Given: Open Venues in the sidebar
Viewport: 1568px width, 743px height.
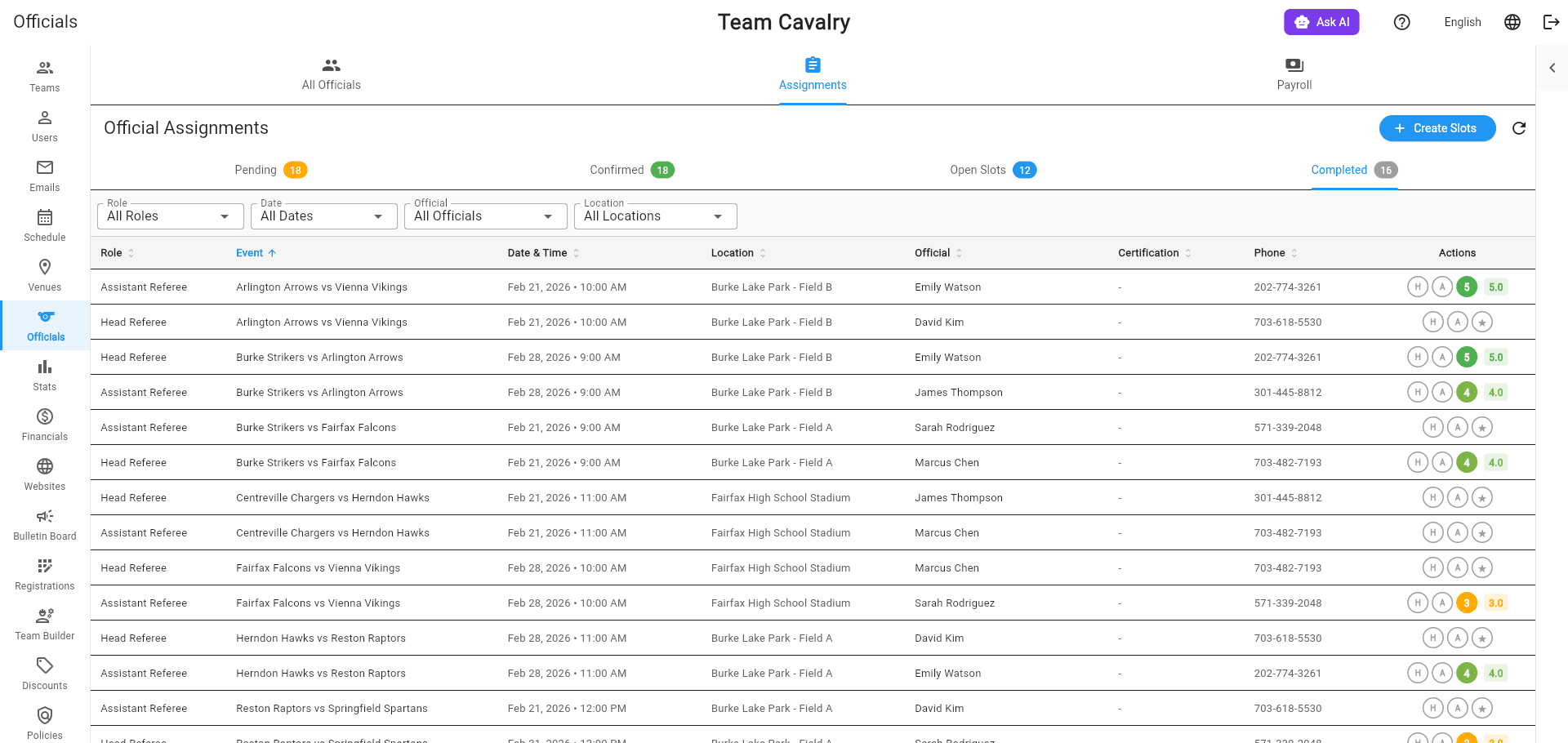Looking at the screenshot, I should [x=45, y=276].
